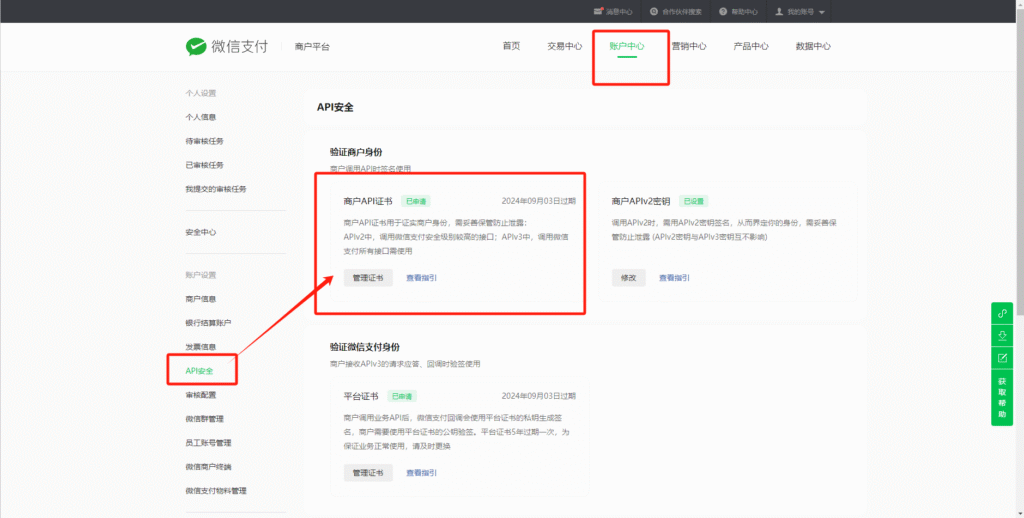The image size is (1024, 518).
Task: Switch to the 营销中心 tab
Action: pyautogui.click(x=689, y=46)
